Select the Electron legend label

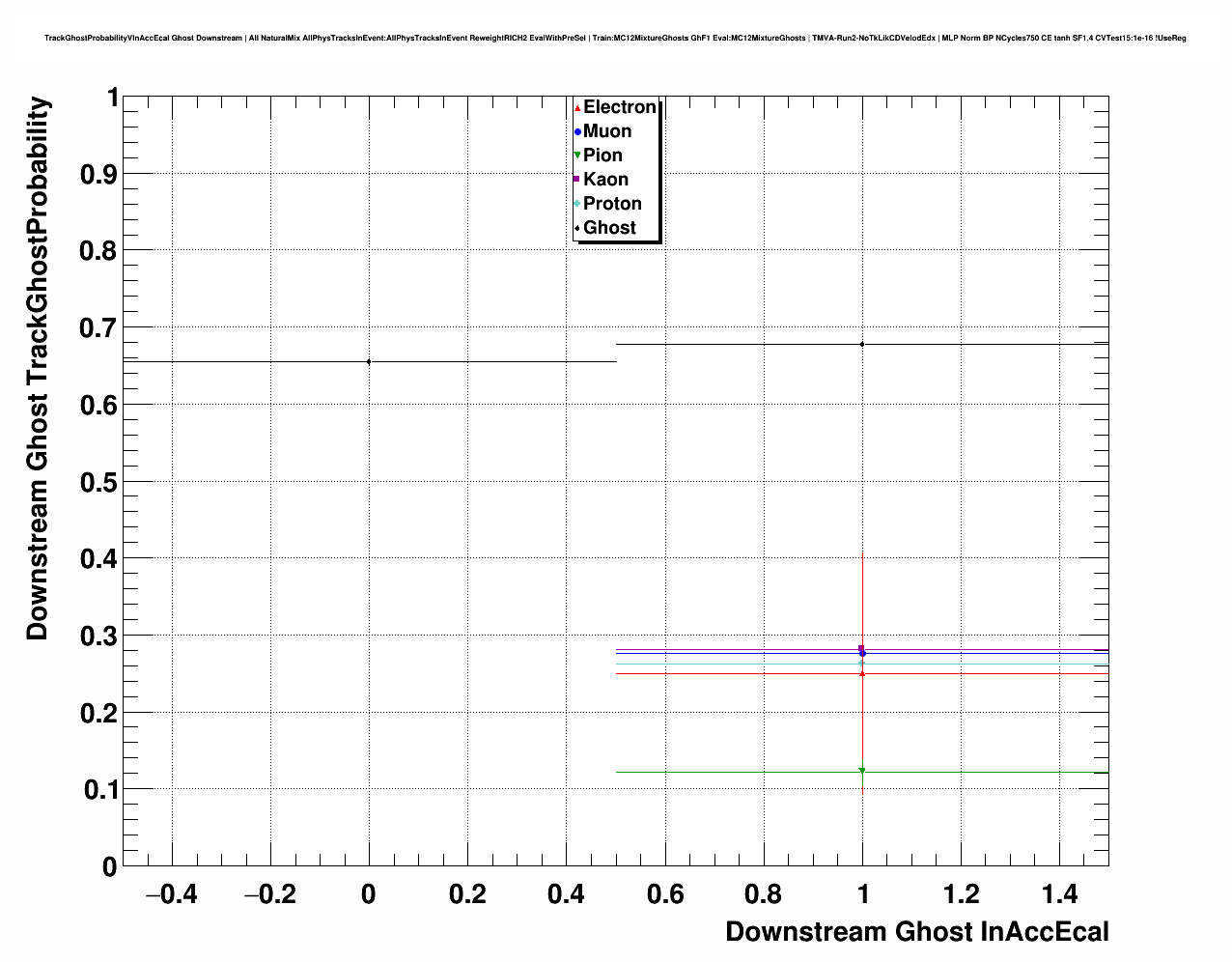click(620, 107)
